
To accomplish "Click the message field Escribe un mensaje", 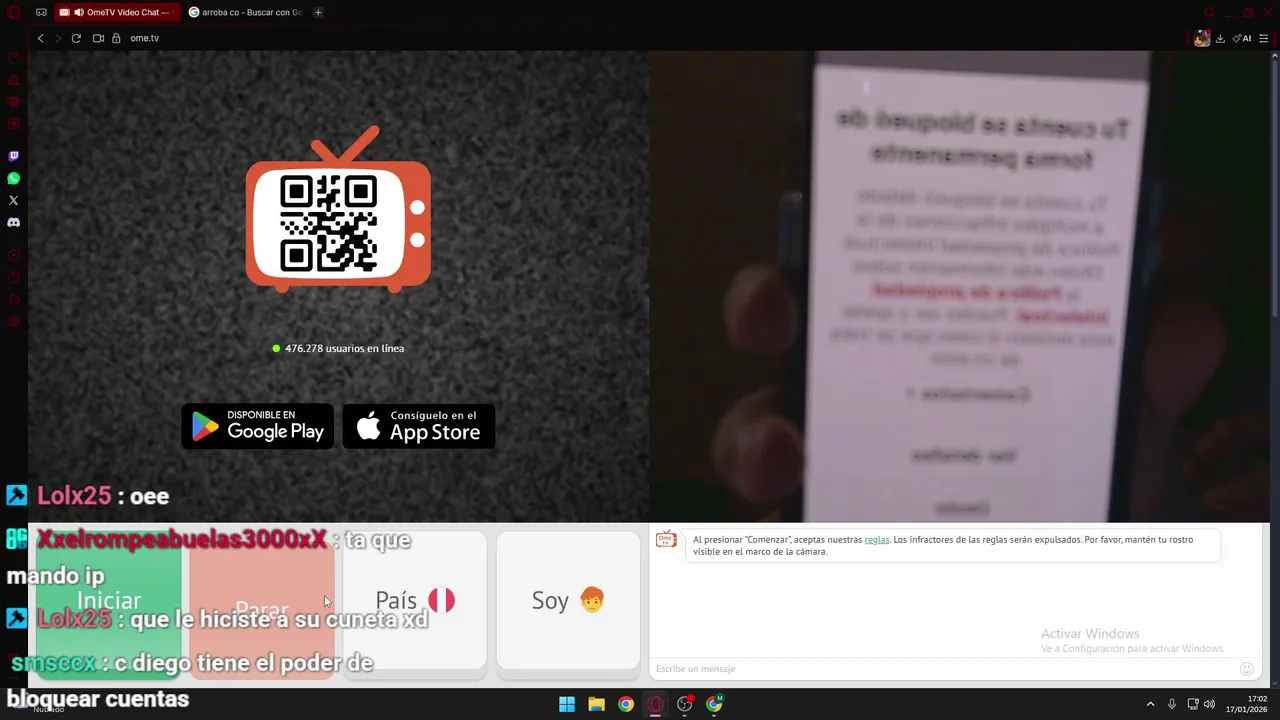I will pos(942,669).
